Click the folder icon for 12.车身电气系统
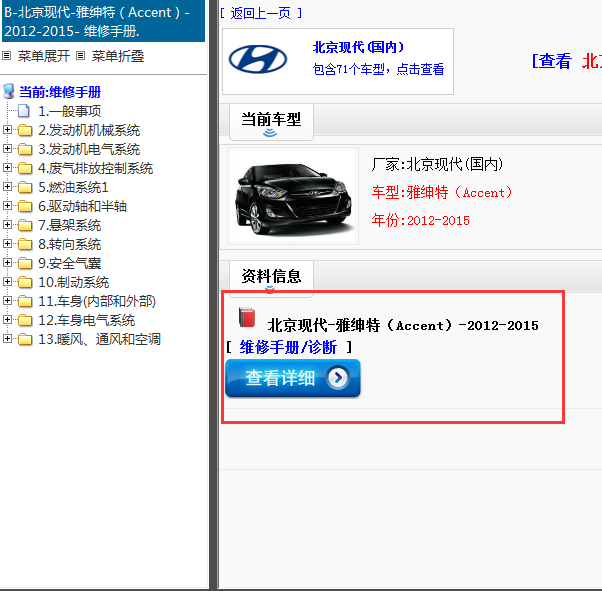Viewport: 602px width, 591px height. pyautogui.click(x=25, y=320)
